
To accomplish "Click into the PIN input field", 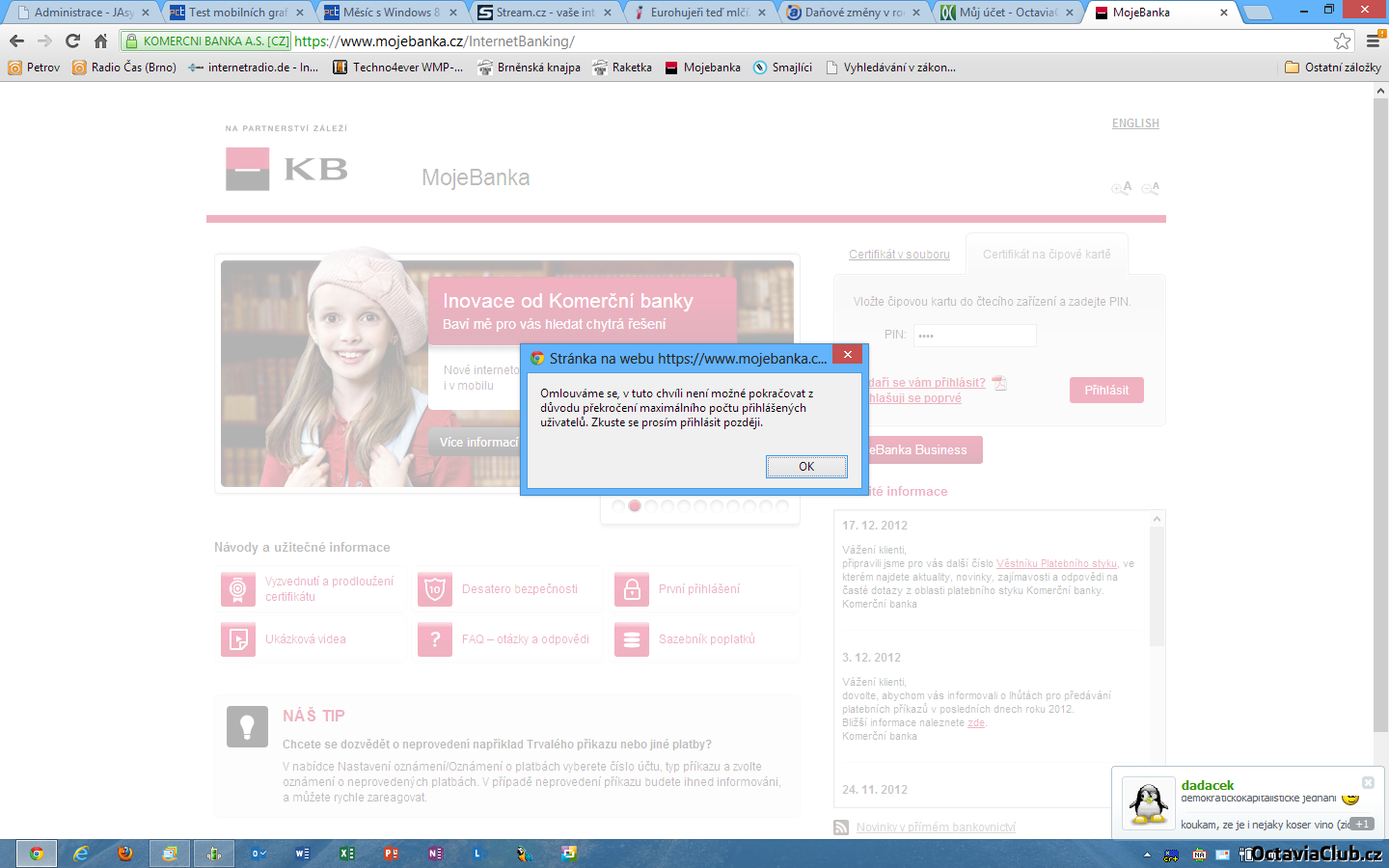I will coord(974,336).
